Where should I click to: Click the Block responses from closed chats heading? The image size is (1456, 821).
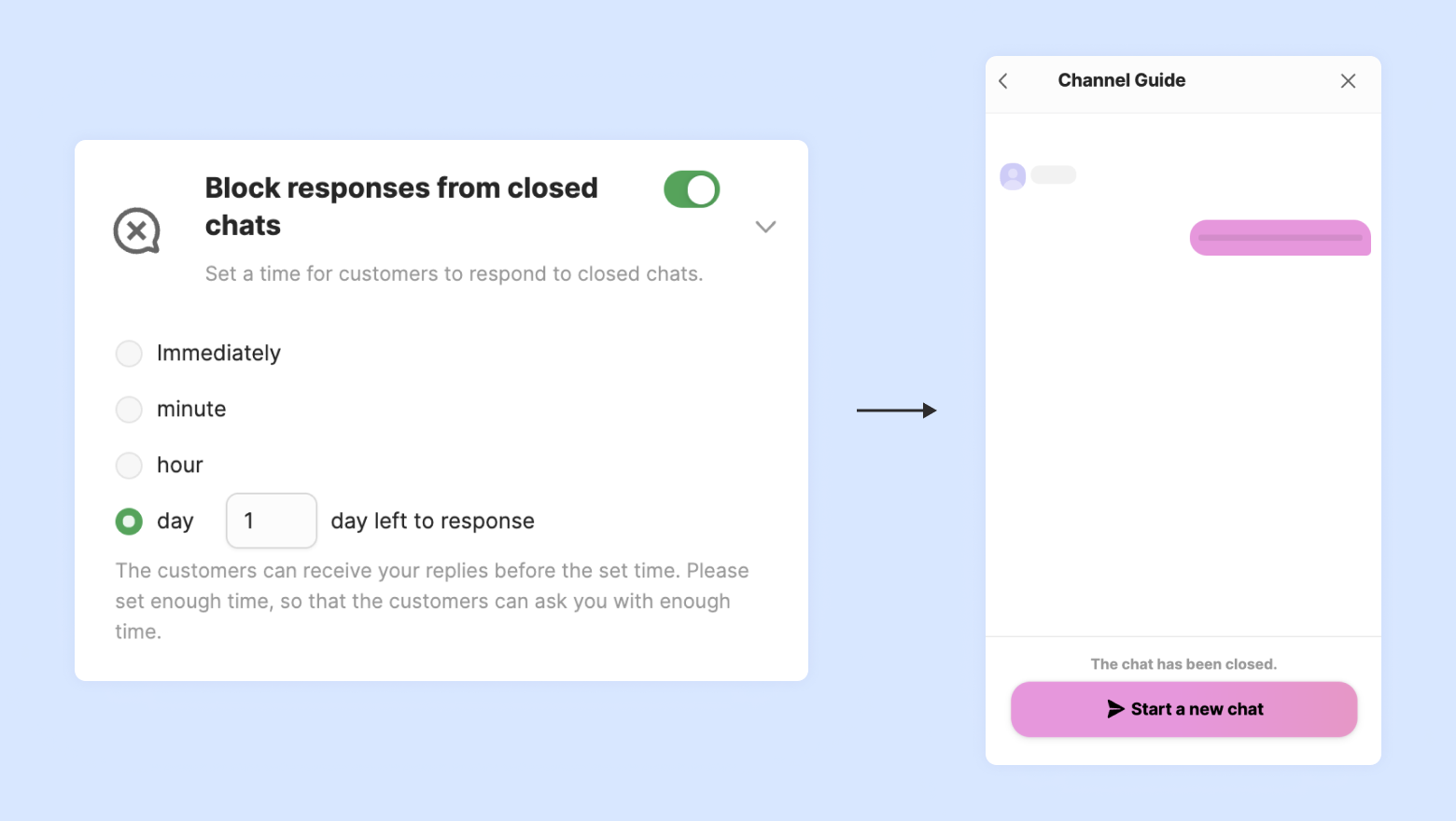401,206
